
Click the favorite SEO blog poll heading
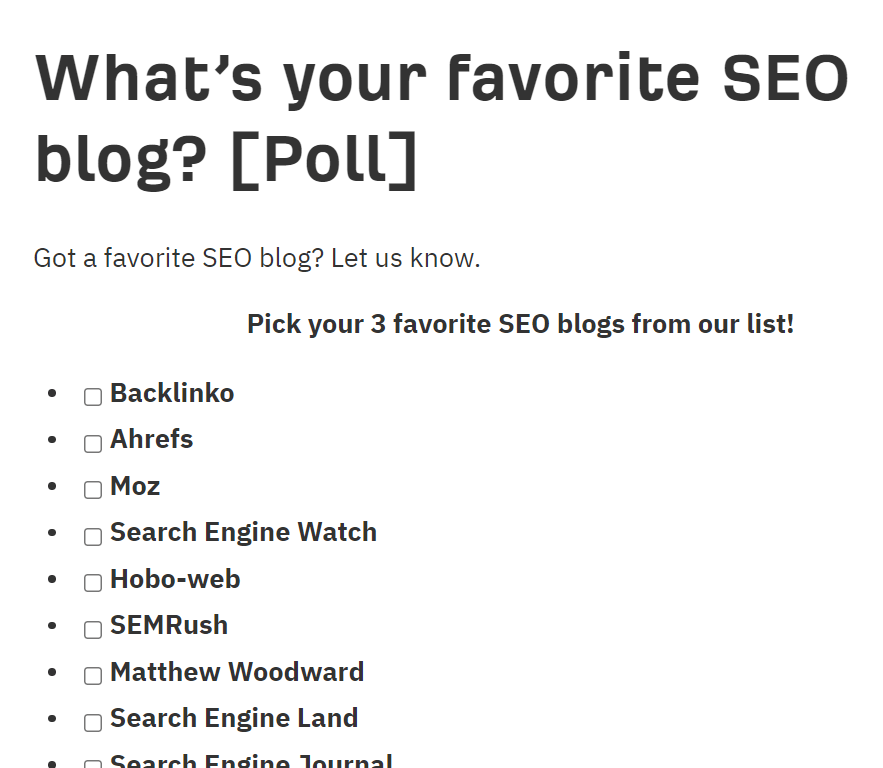442,119
